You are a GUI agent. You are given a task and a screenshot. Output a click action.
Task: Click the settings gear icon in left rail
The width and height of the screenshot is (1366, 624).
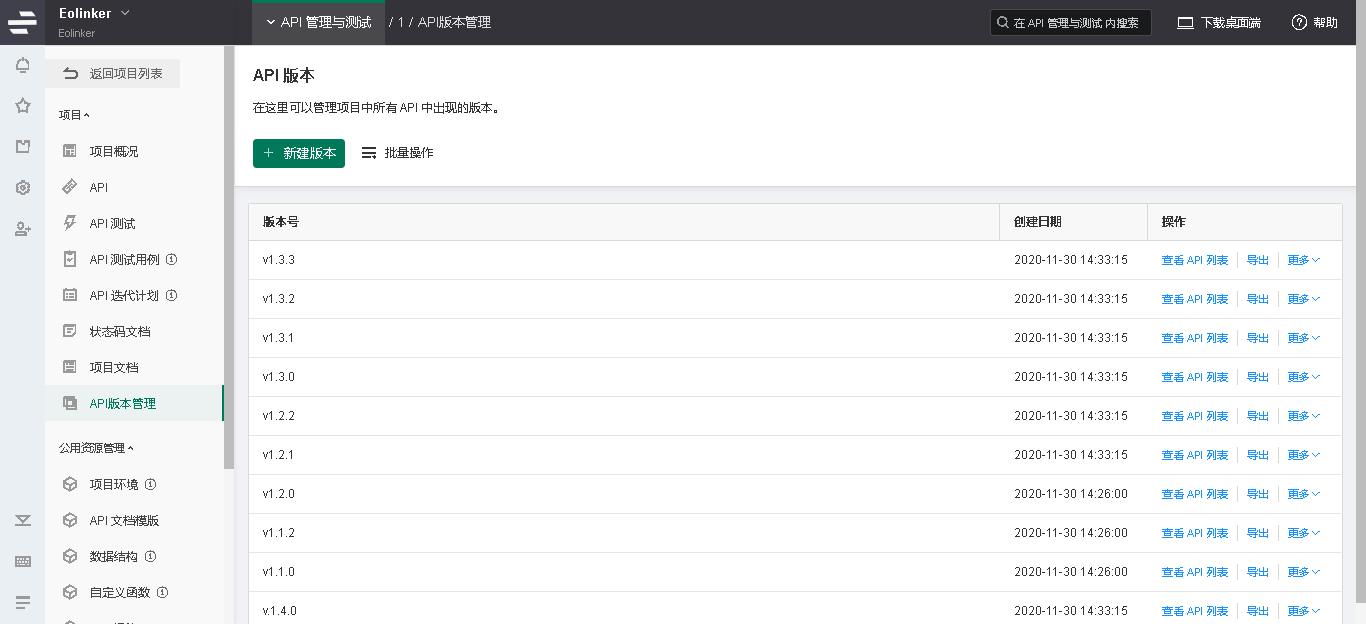pyautogui.click(x=22, y=188)
